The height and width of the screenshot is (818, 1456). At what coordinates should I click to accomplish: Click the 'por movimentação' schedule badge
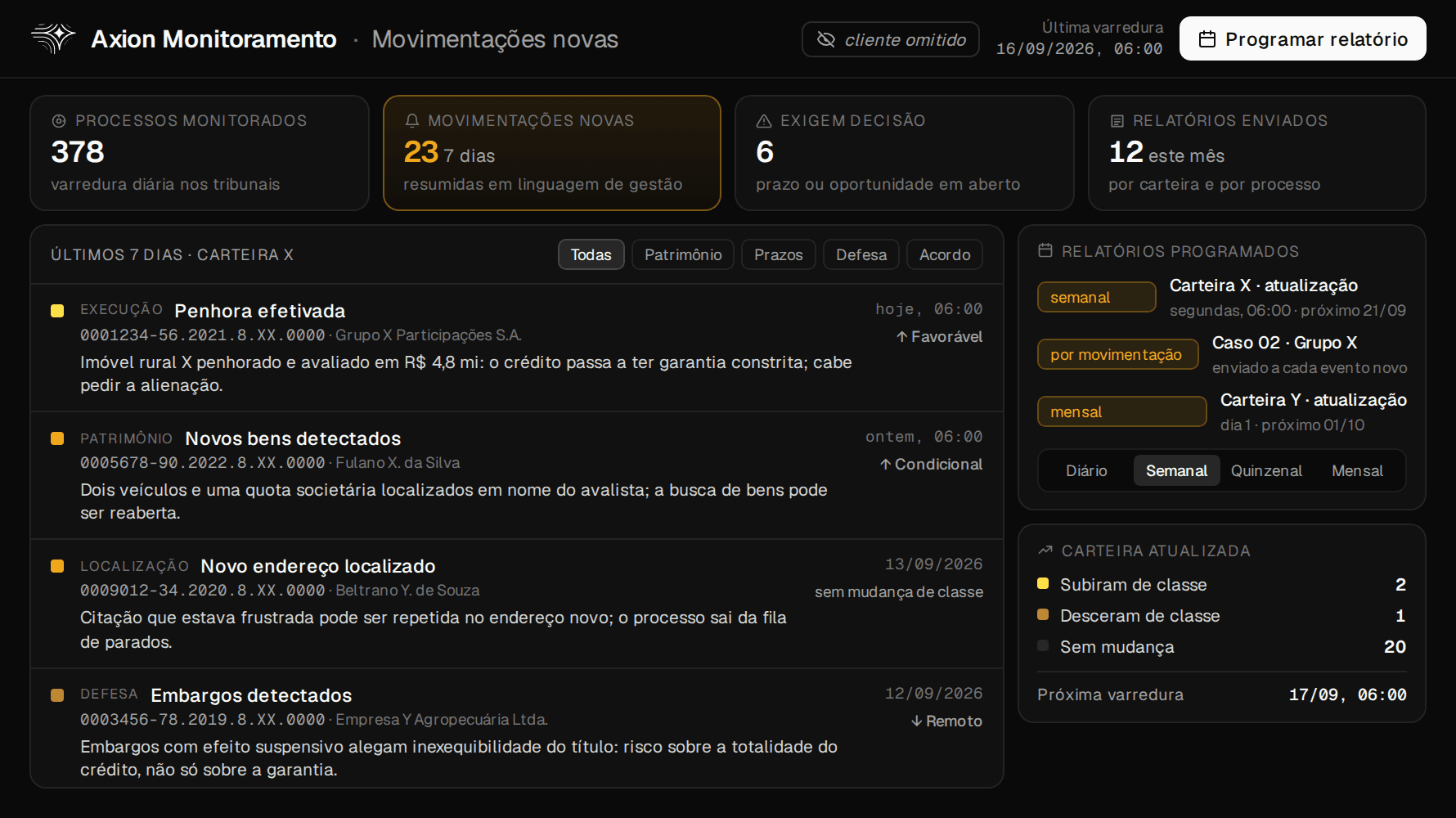click(x=1118, y=354)
